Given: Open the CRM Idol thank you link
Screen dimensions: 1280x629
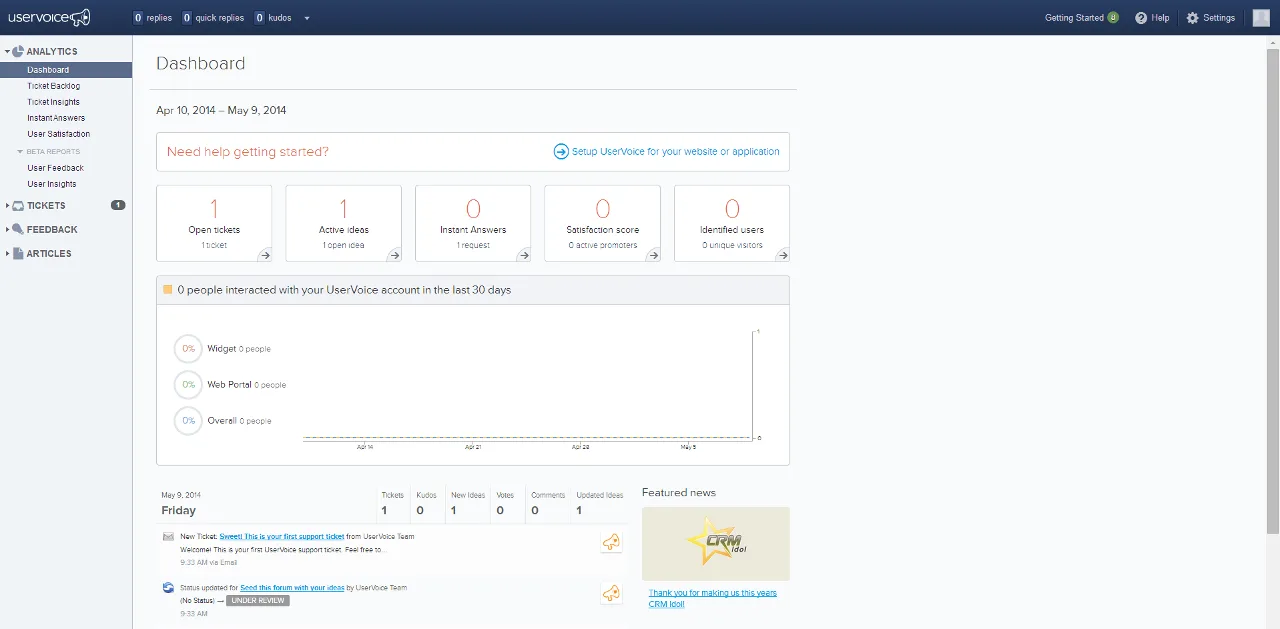Looking at the screenshot, I should click(x=712, y=598).
